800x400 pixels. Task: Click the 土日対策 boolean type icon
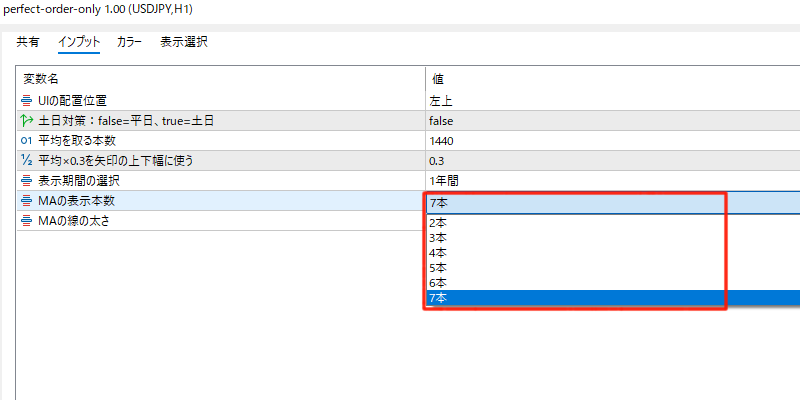(26, 121)
